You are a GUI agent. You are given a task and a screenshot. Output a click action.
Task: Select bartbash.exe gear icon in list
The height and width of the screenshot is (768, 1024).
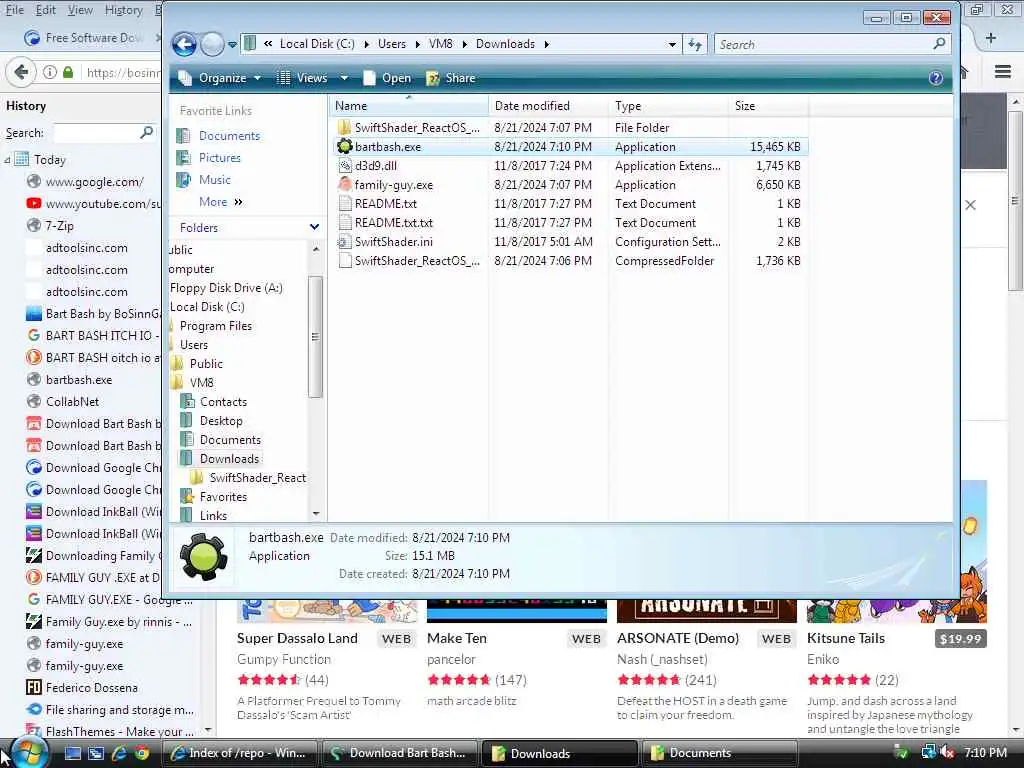345,146
